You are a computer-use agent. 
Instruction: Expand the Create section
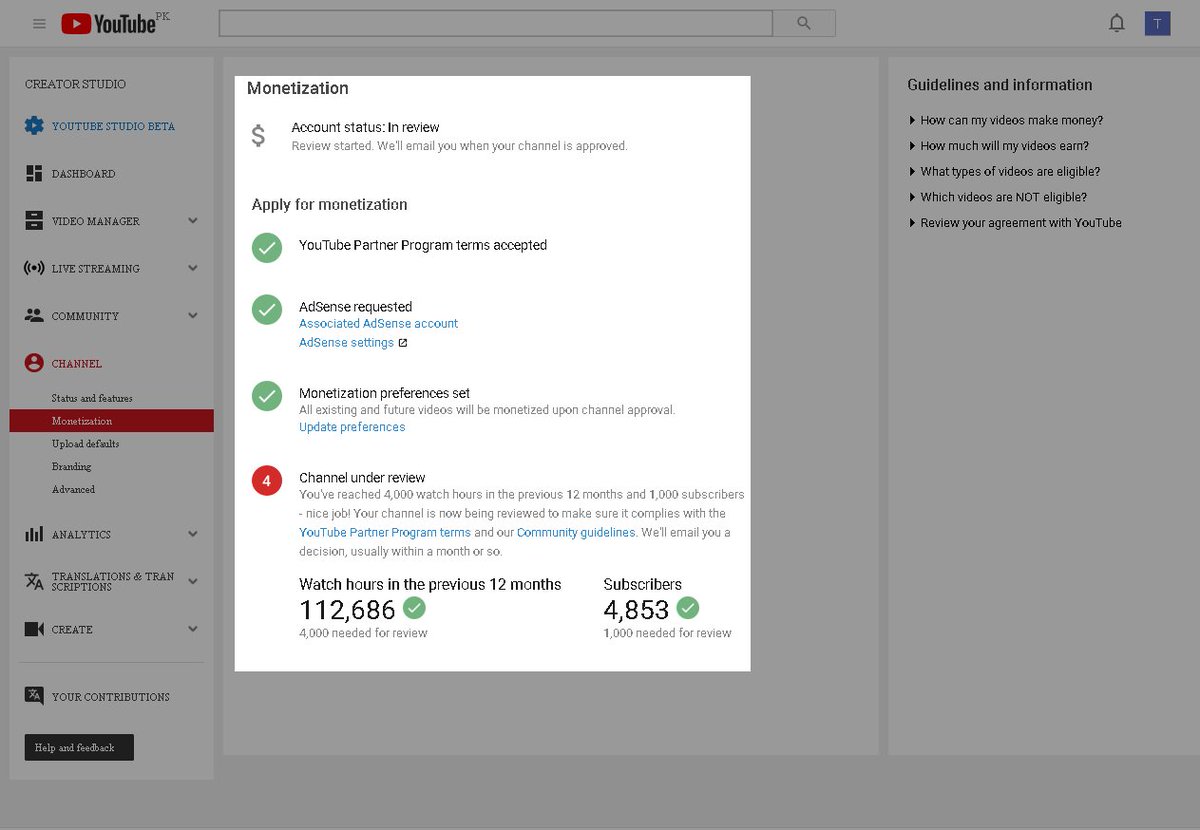[193, 629]
